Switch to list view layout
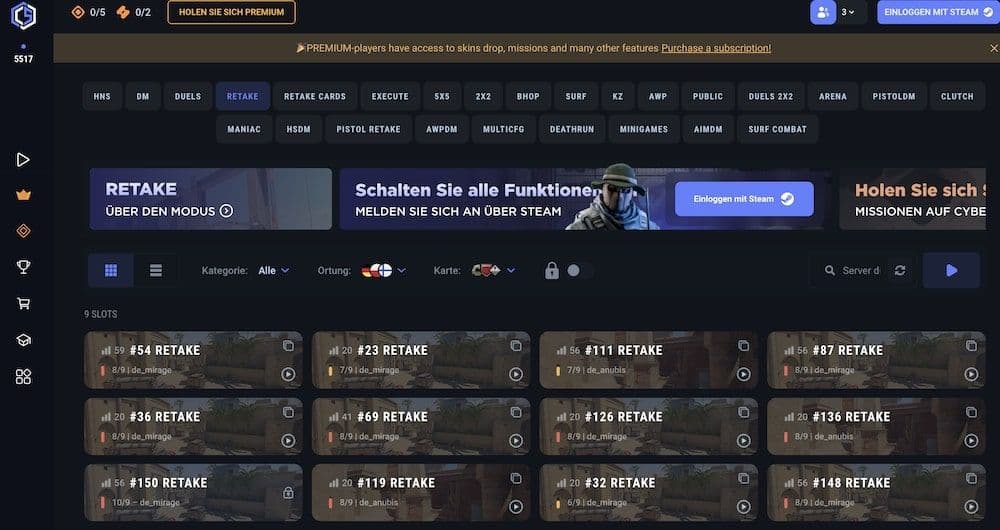This screenshot has height=530, width=1000. (156, 270)
